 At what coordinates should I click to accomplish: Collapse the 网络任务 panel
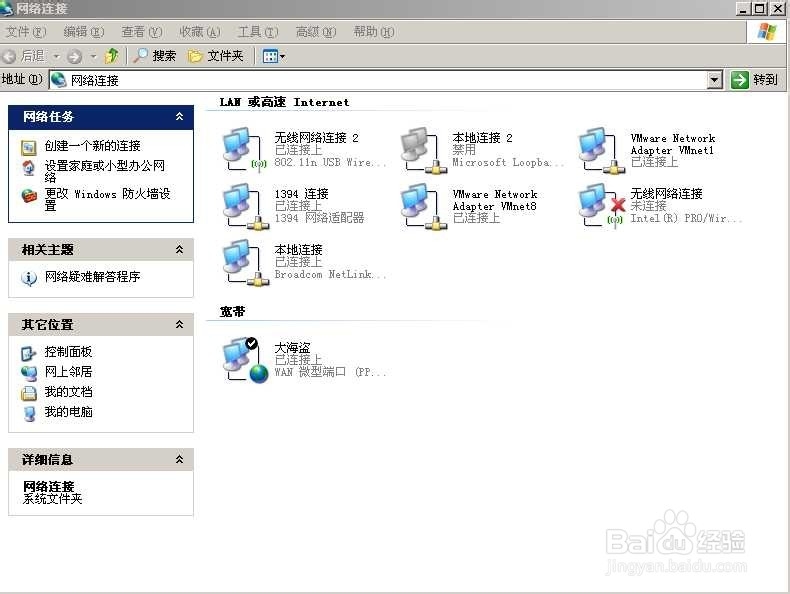[179, 116]
